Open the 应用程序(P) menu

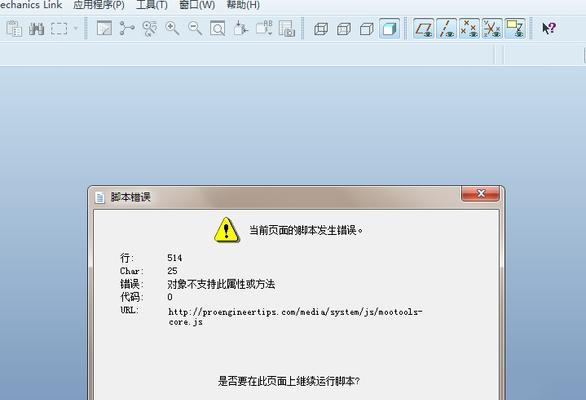pyautogui.click(x=99, y=5)
